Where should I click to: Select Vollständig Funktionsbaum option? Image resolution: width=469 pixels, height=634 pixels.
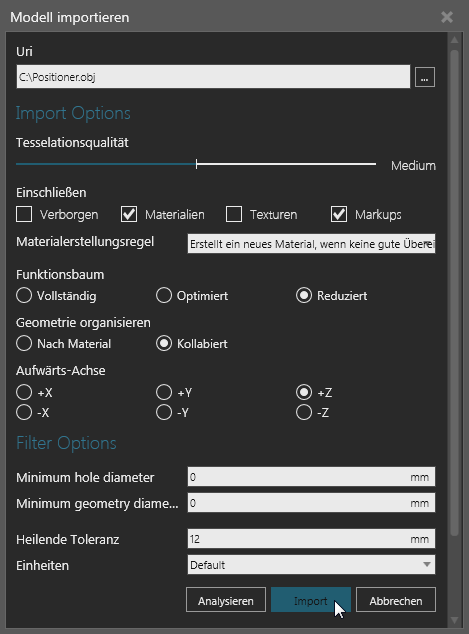(x=24, y=296)
